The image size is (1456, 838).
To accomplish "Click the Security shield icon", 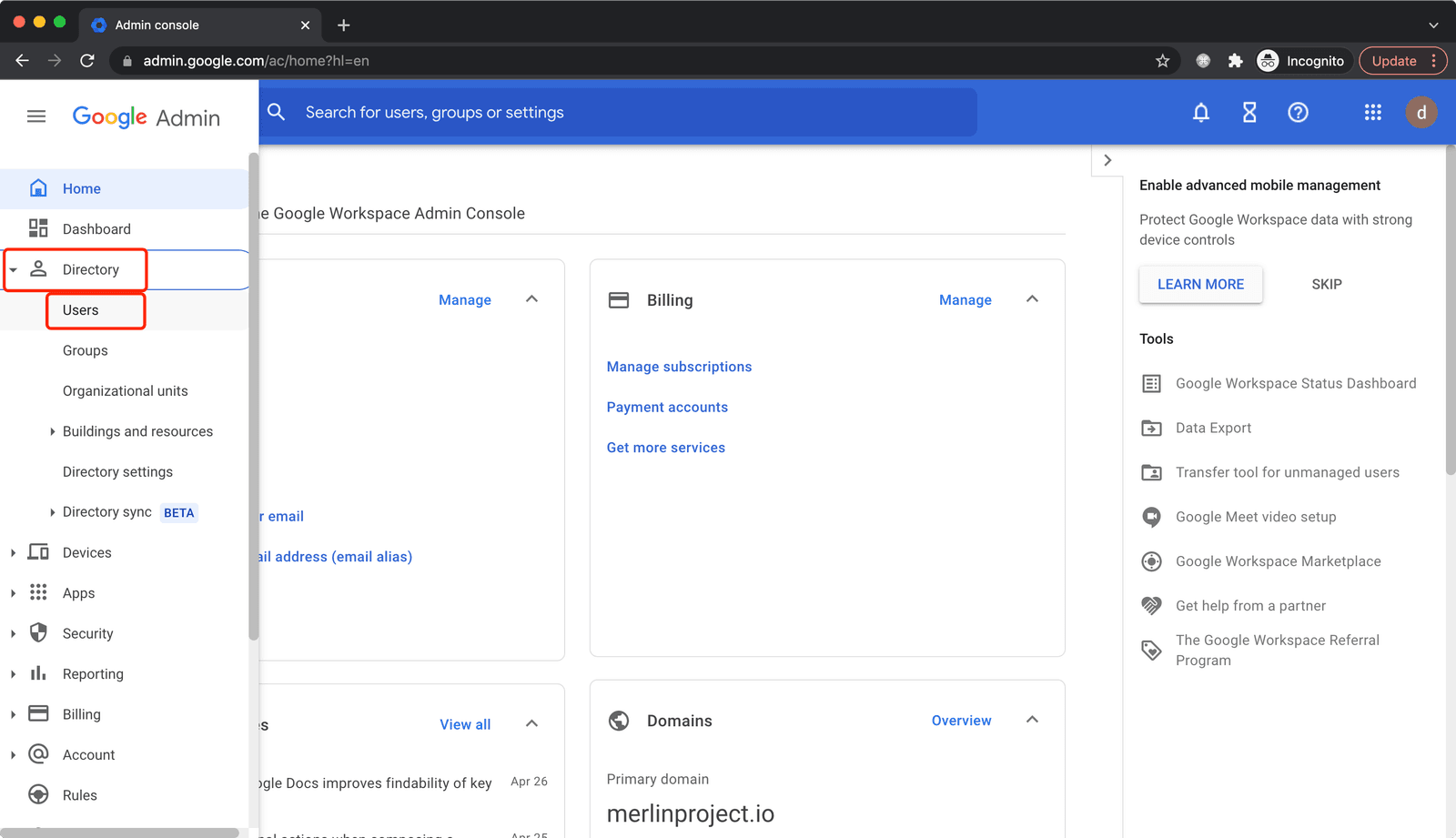I will 38,633.
